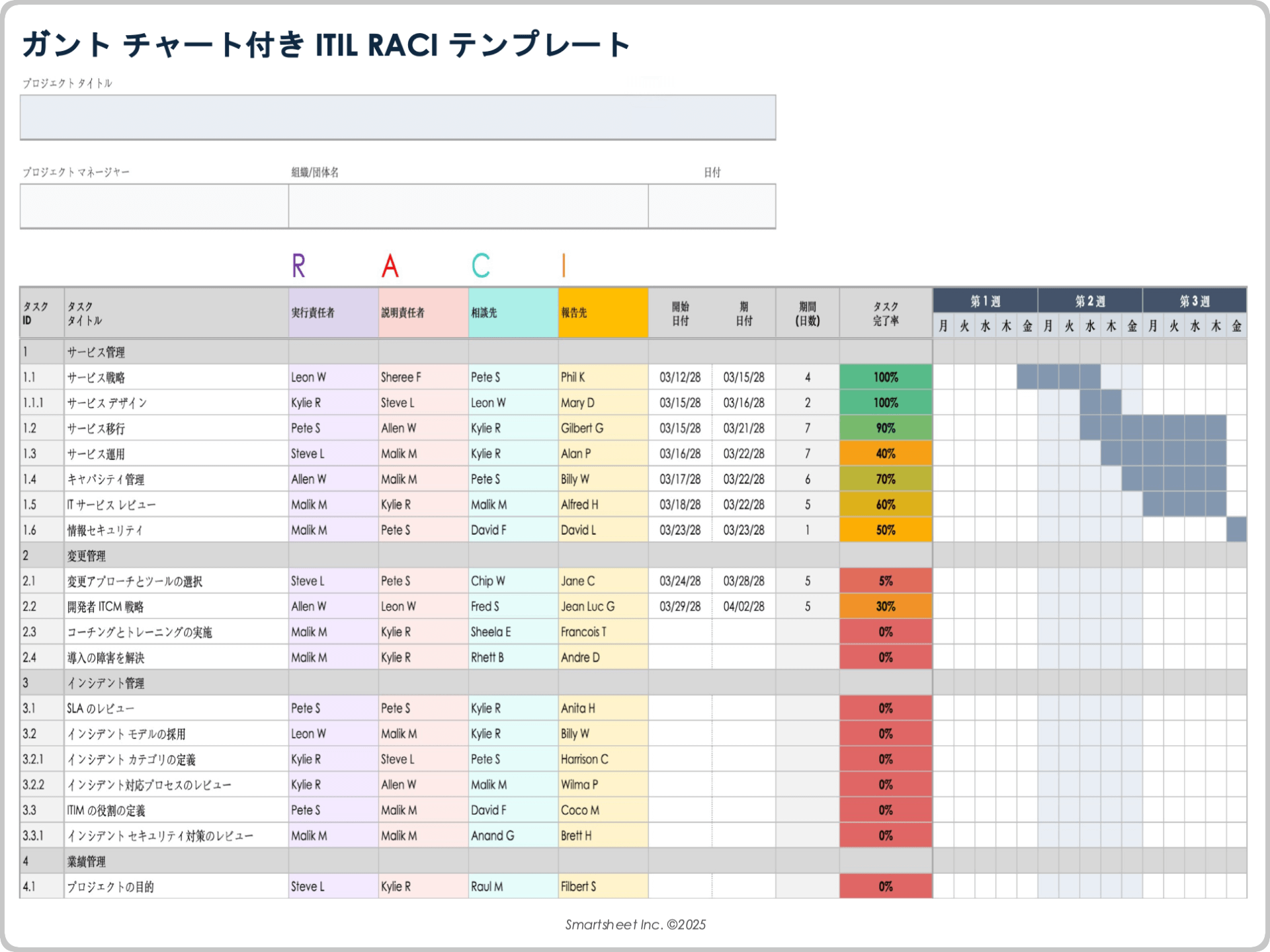The image size is (1270, 952).
Task: Click the Filbert S cell
Action: (603, 886)
